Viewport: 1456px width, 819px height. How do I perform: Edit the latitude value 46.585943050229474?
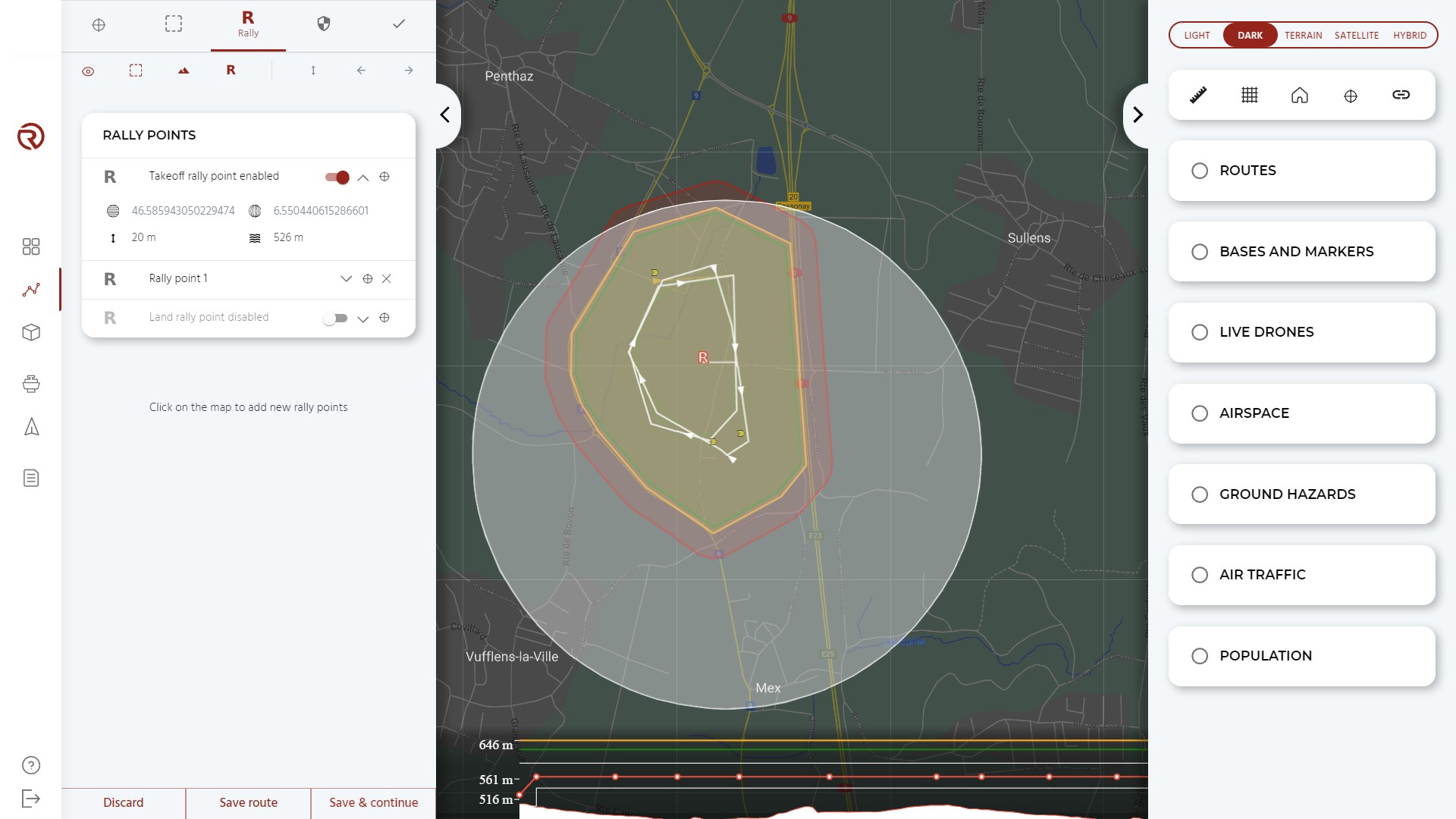pyautogui.click(x=184, y=211)
